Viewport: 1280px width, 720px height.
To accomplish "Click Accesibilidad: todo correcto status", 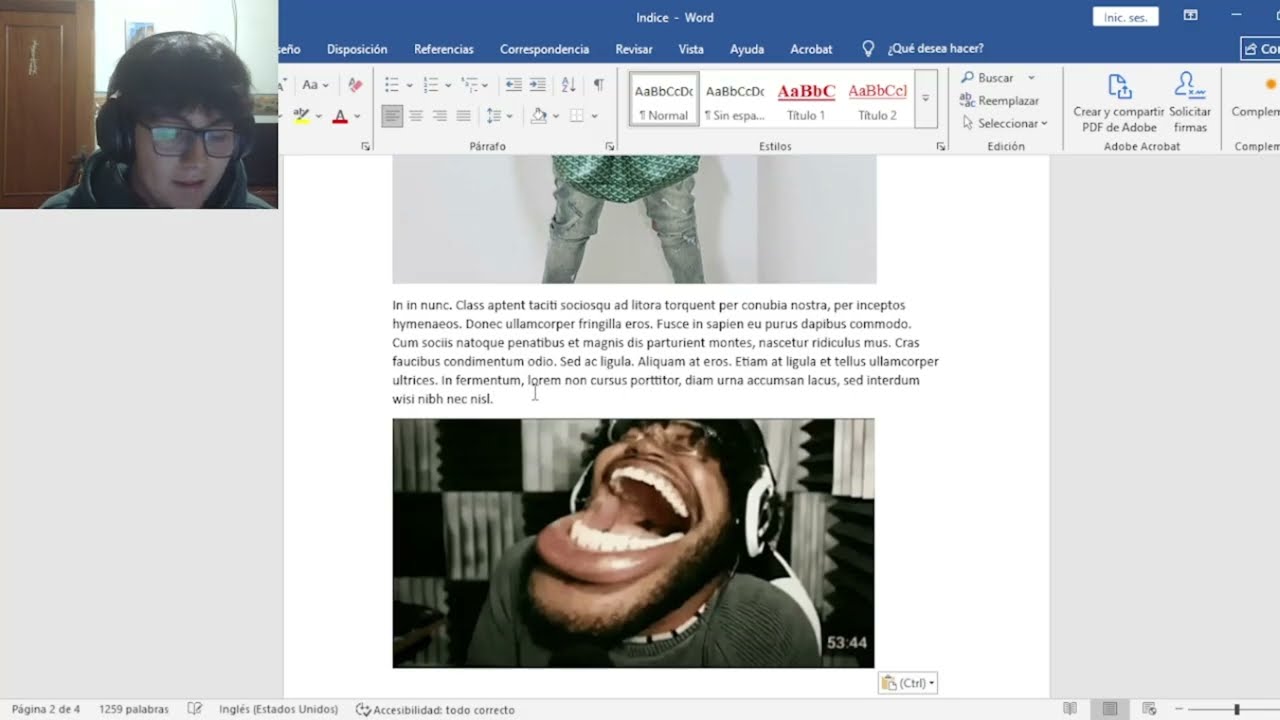I will point(435,709).
